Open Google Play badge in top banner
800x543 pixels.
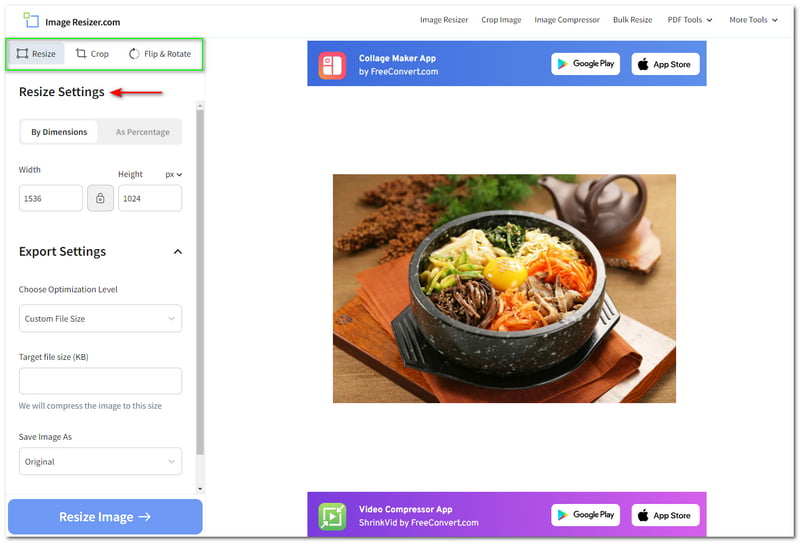pyautogui.click(x=585, y=64)
